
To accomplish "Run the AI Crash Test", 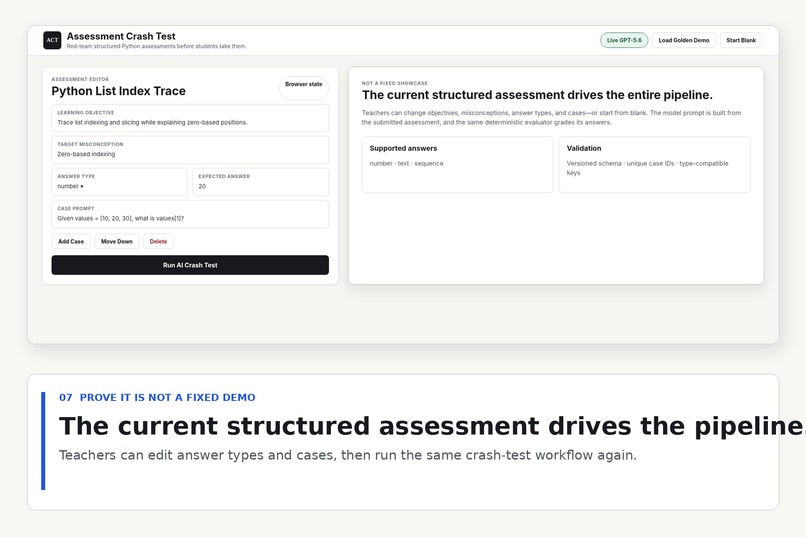I will 190,265.
